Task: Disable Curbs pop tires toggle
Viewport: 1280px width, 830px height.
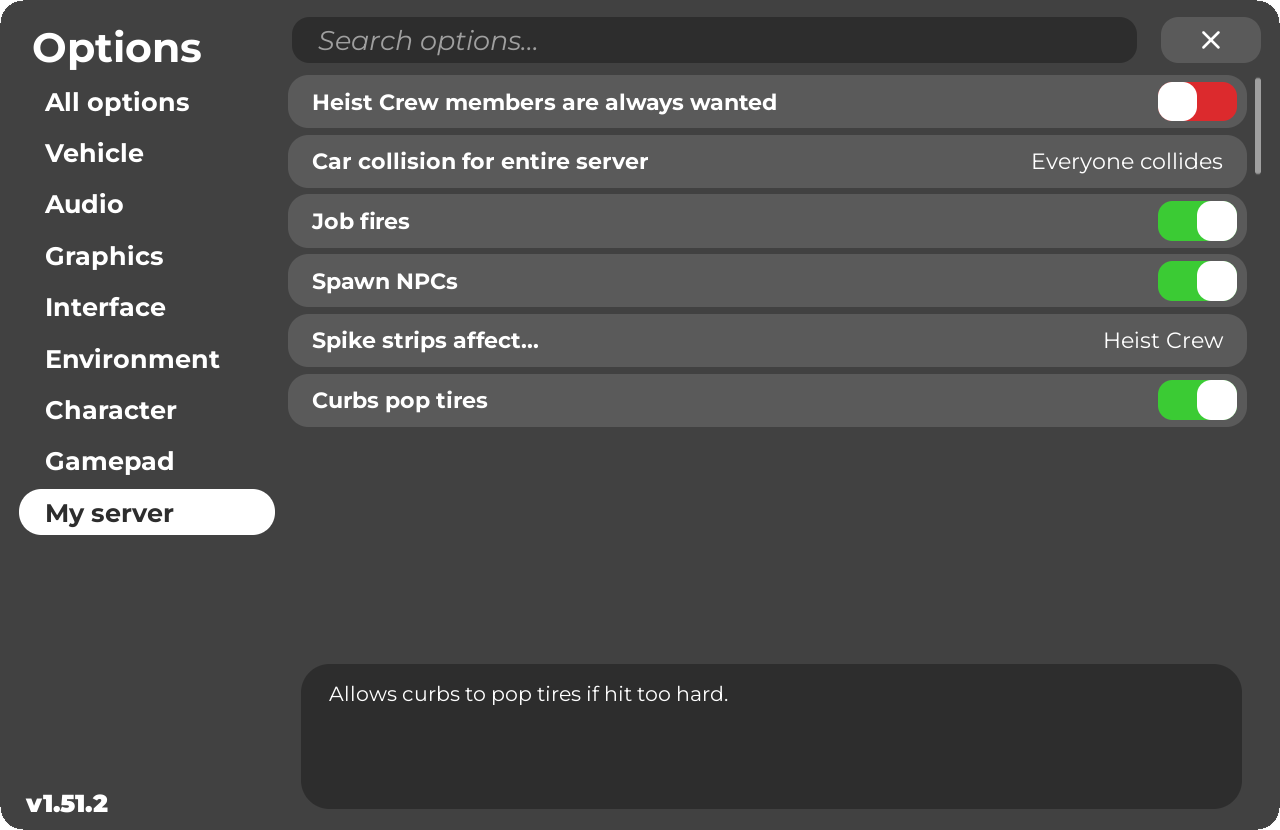Action: click(x=1197, y=400)
